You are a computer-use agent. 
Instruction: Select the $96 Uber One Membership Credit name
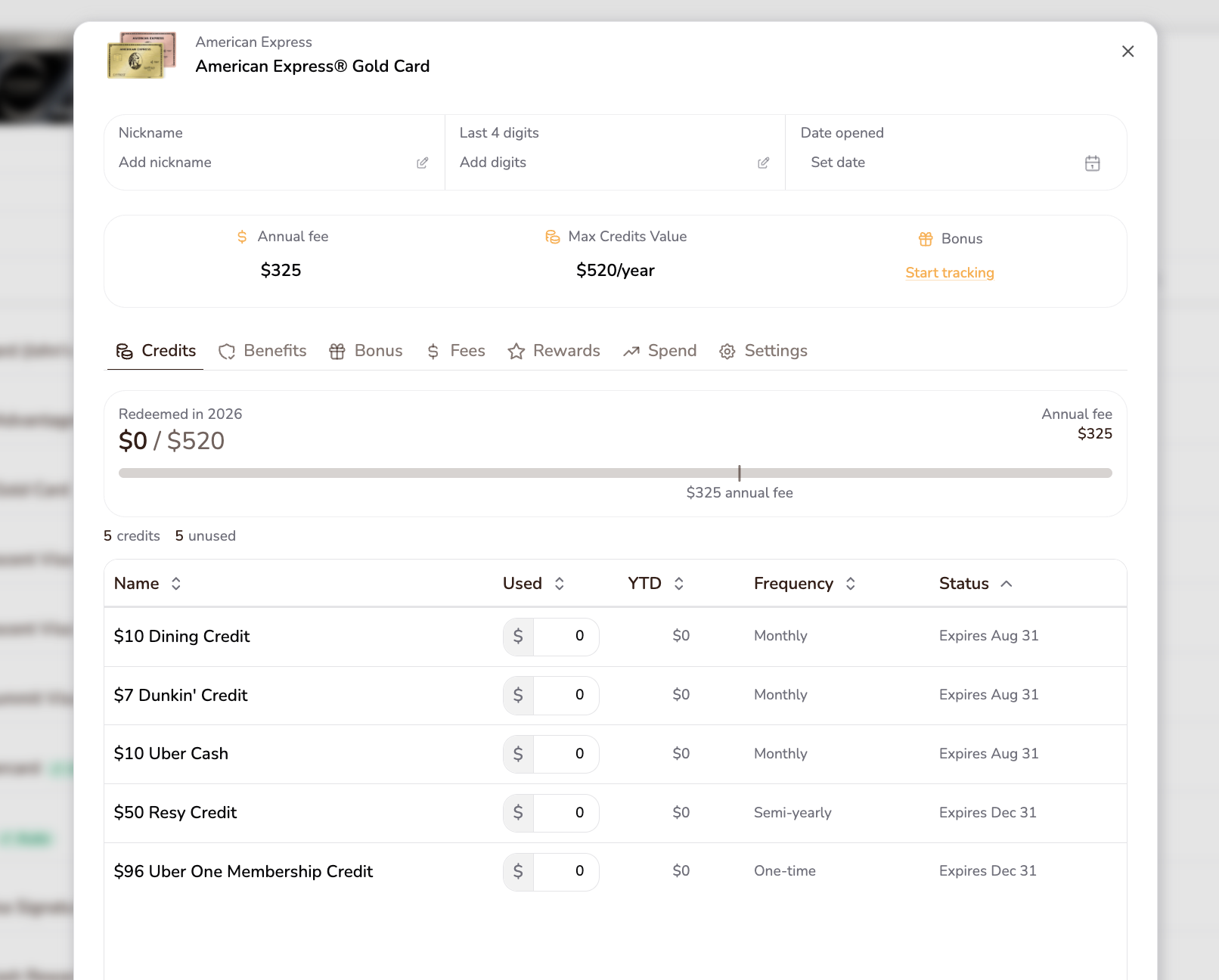(x=243, y=872)
